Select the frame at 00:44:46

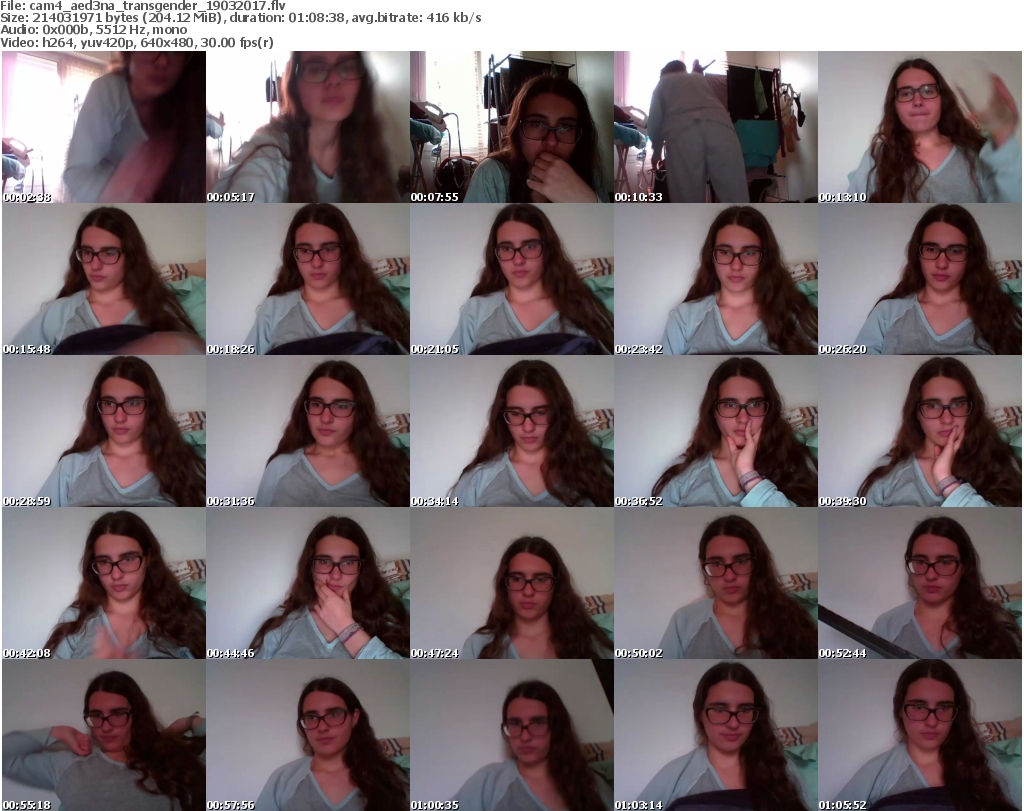tap(308, 583)
